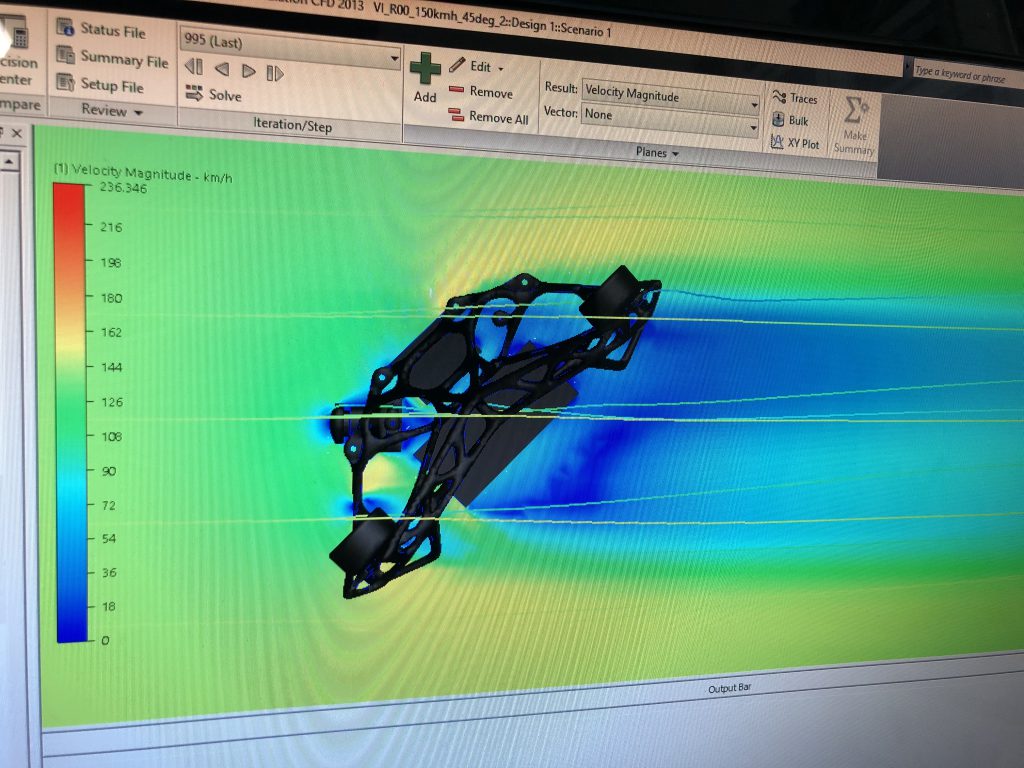Add a new plane with the green plus
The image size is (1024, 768).
tap(425, 78)
